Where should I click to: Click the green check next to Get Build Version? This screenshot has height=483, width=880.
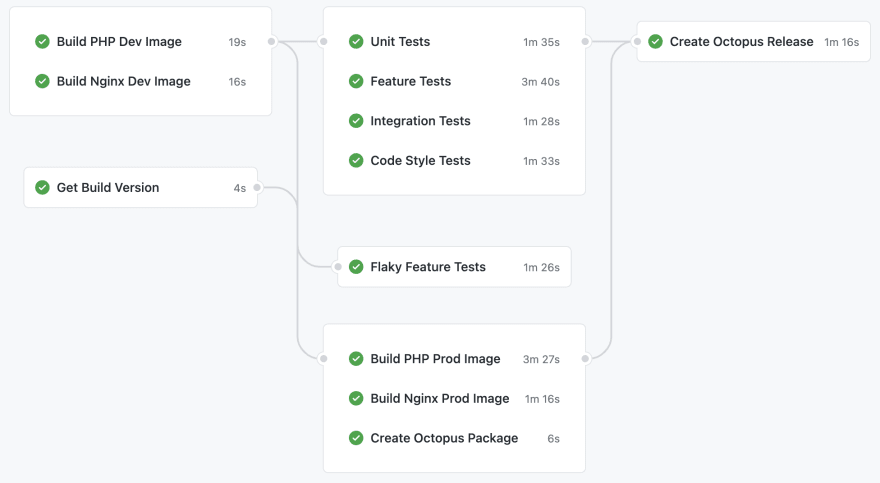tap(42, 187)
